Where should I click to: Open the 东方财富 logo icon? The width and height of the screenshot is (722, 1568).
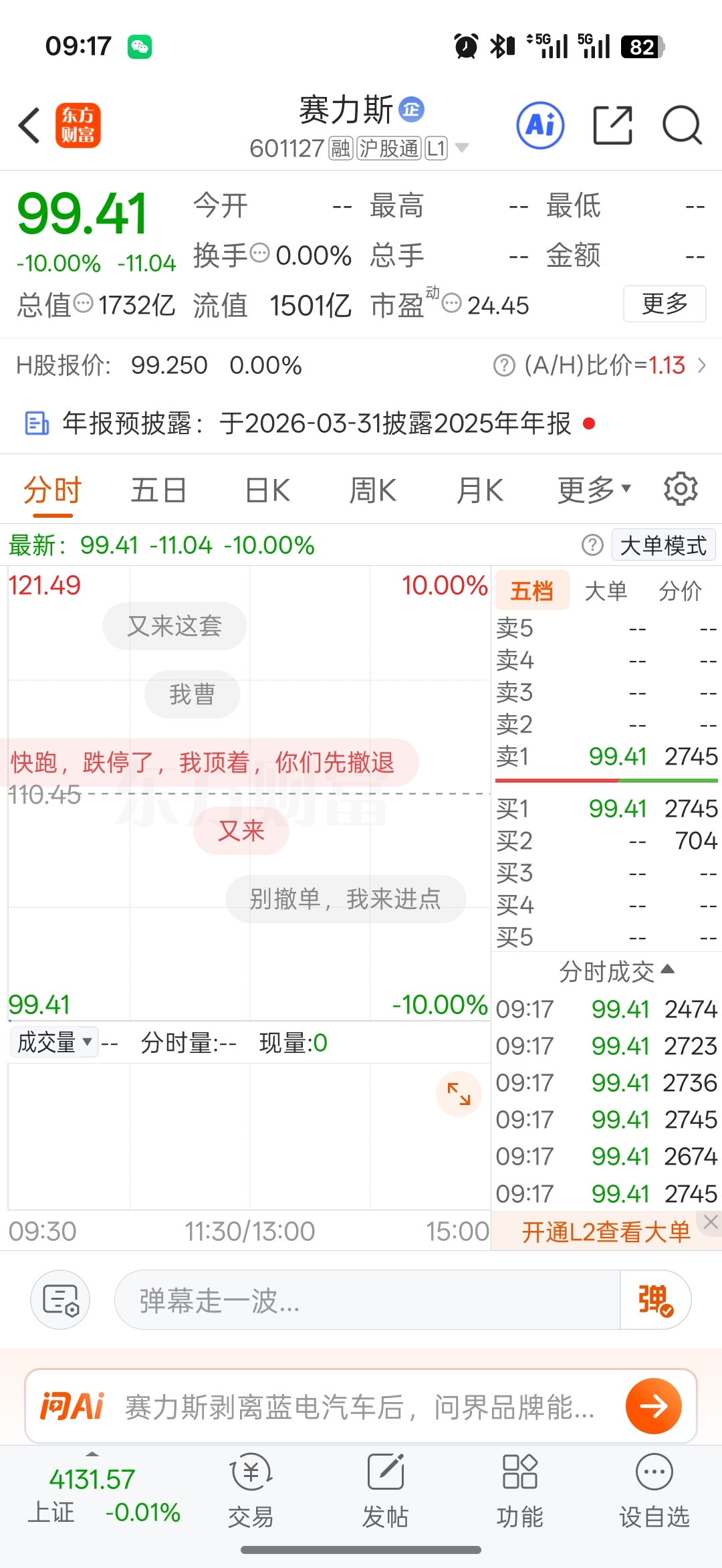tap(78, 125)
